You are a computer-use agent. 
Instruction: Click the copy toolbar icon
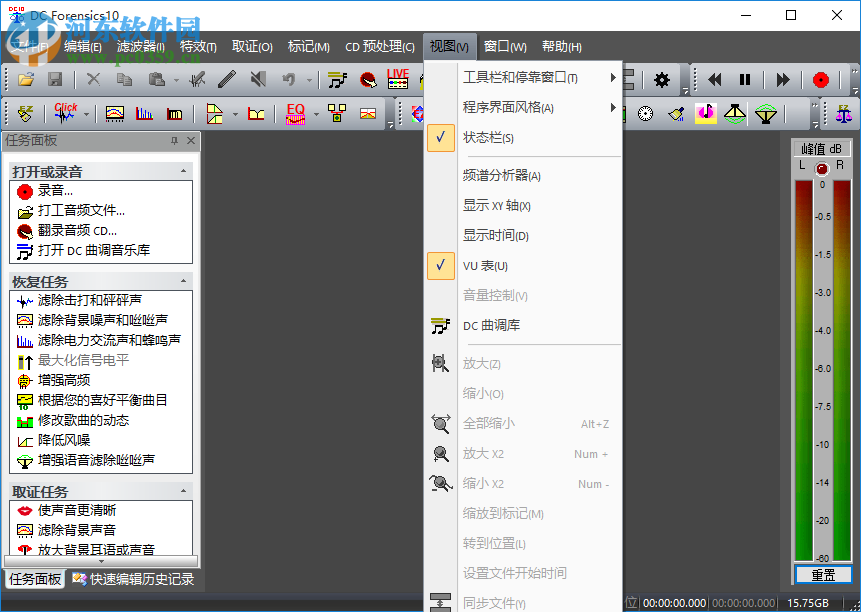[124, 80]
